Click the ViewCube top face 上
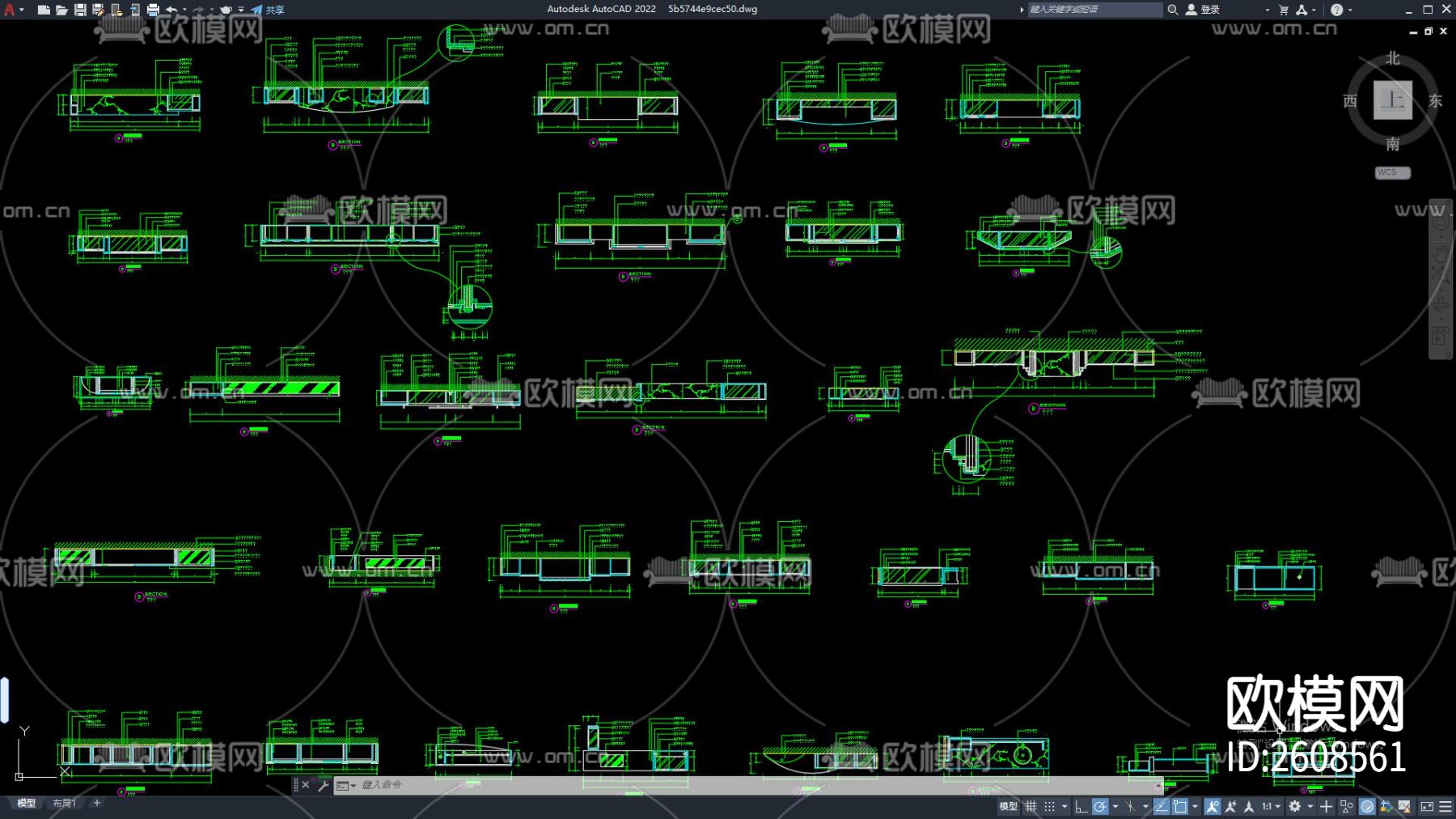The width and height of the screenshot is (1456, 819). tap(1392, 100)
